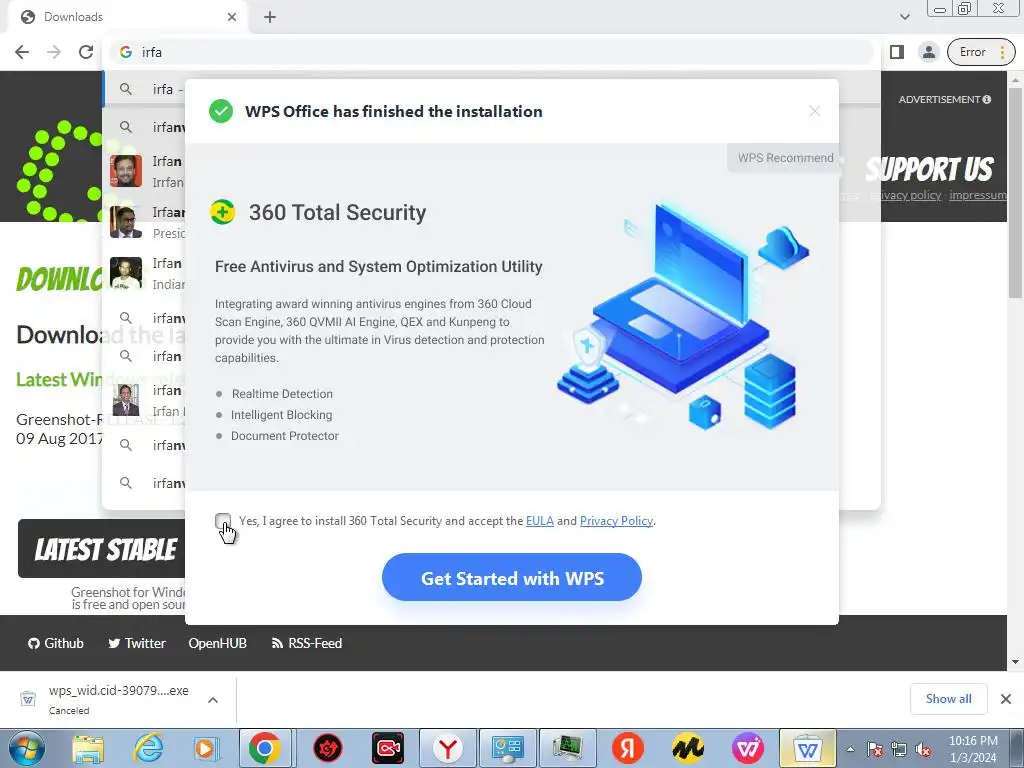Open the tab search dropdown arrow
This screenshot has height=768, width=1024.
pos(904,17)
